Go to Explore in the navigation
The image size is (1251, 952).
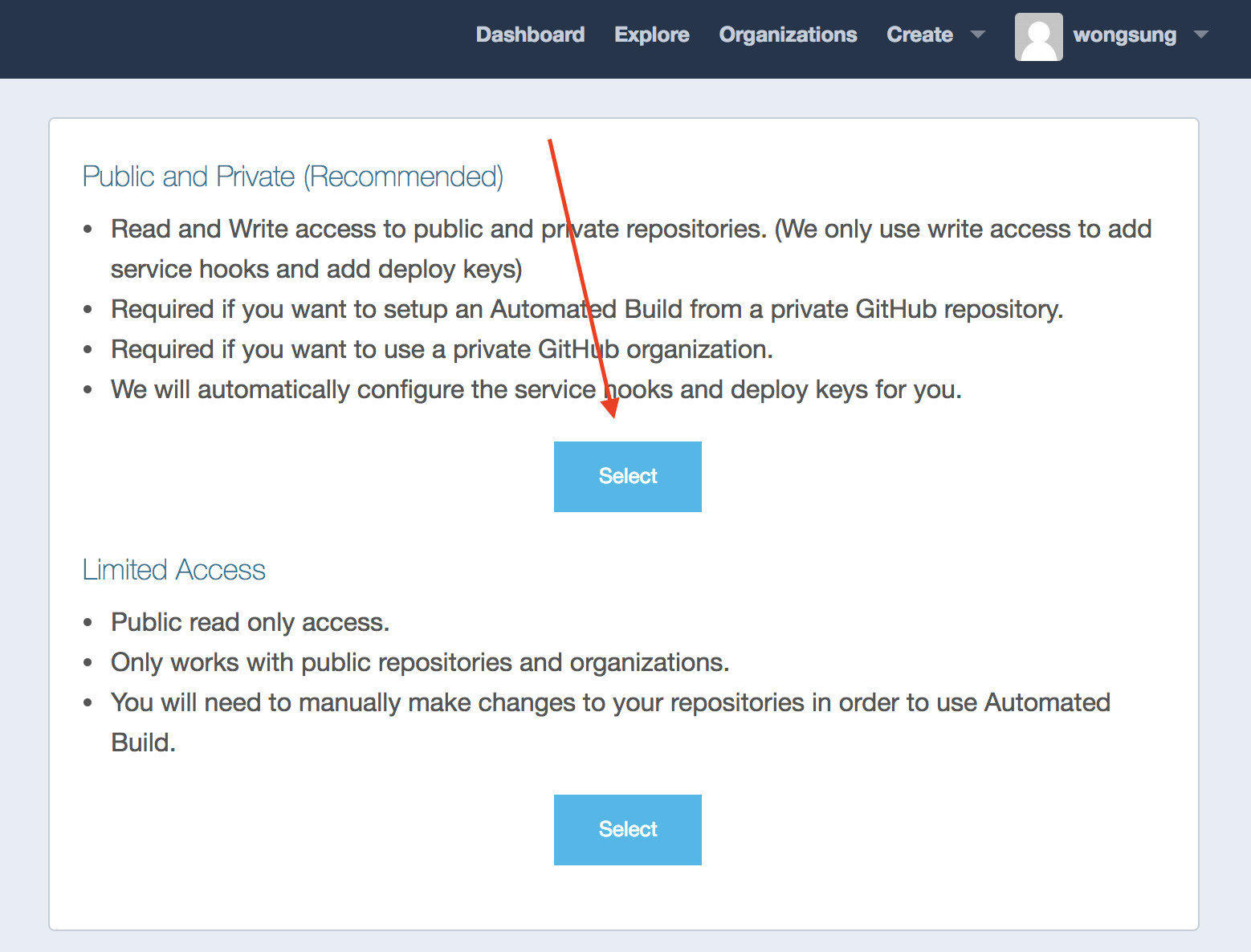coord(651,35)
